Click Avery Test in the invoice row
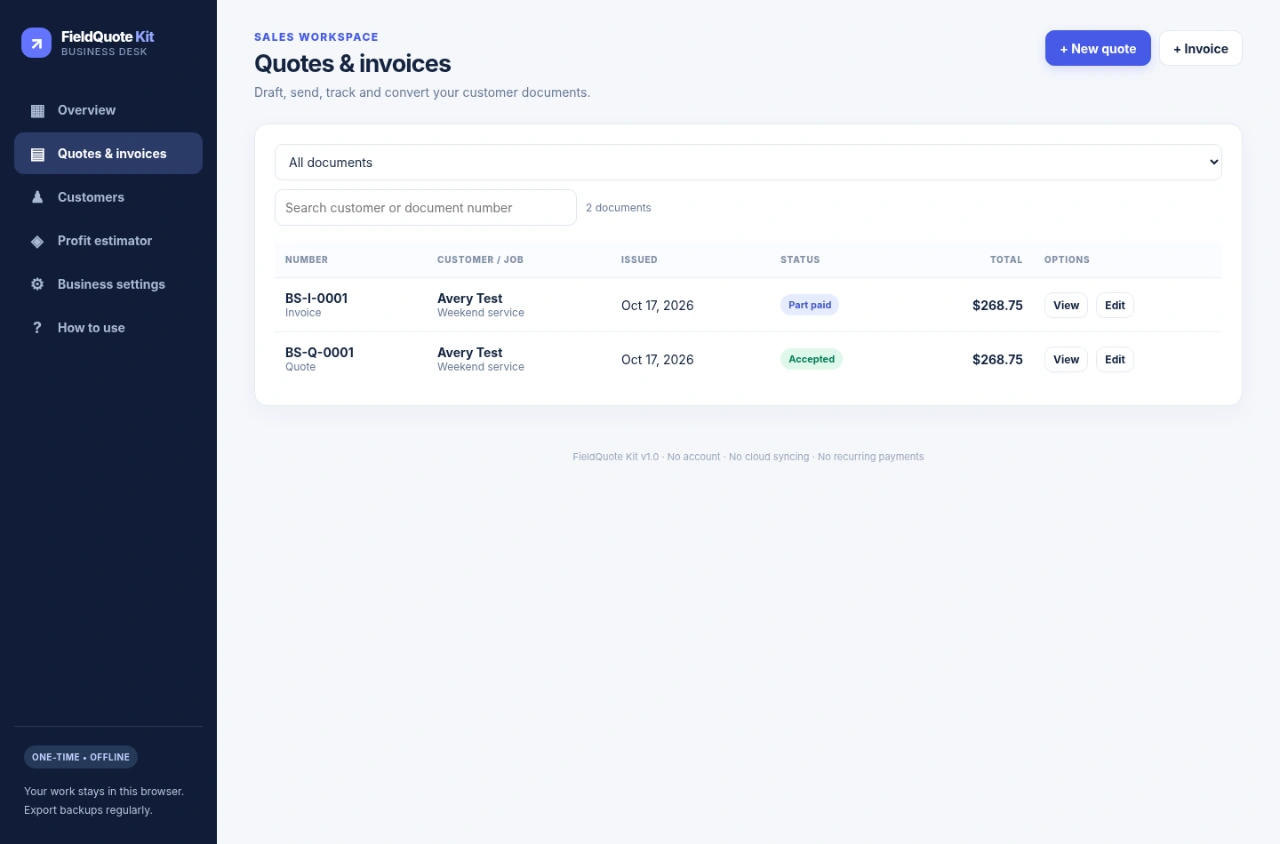This screenshot has width=1280, height=844. click(470, 298)
